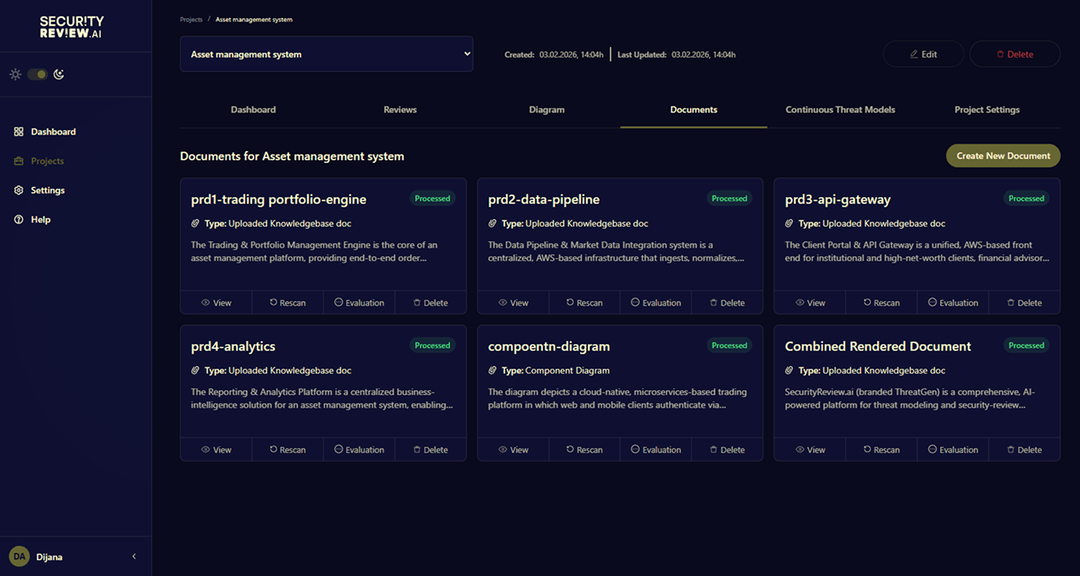The width and height of the screenshot is (1080, 576).
Task: Rescan the Combined Rendered Document
Action: click(882, 449)
